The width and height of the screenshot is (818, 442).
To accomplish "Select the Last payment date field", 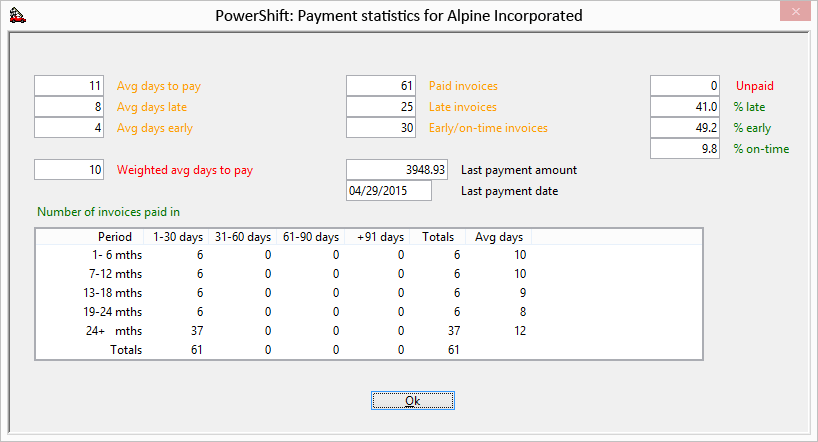I will [389, 190].
